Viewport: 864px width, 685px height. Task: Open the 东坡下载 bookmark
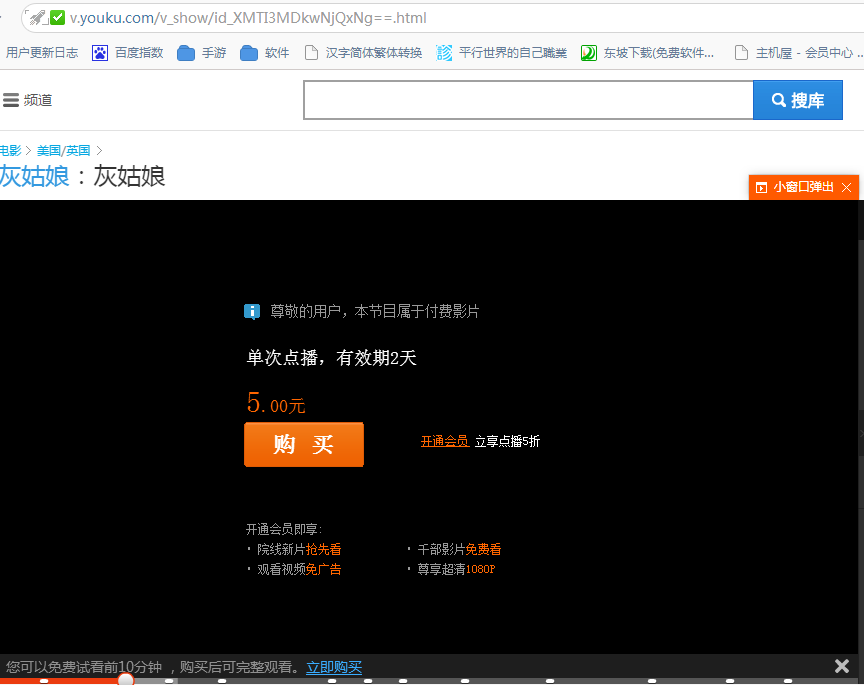click(x=647, y=53)
